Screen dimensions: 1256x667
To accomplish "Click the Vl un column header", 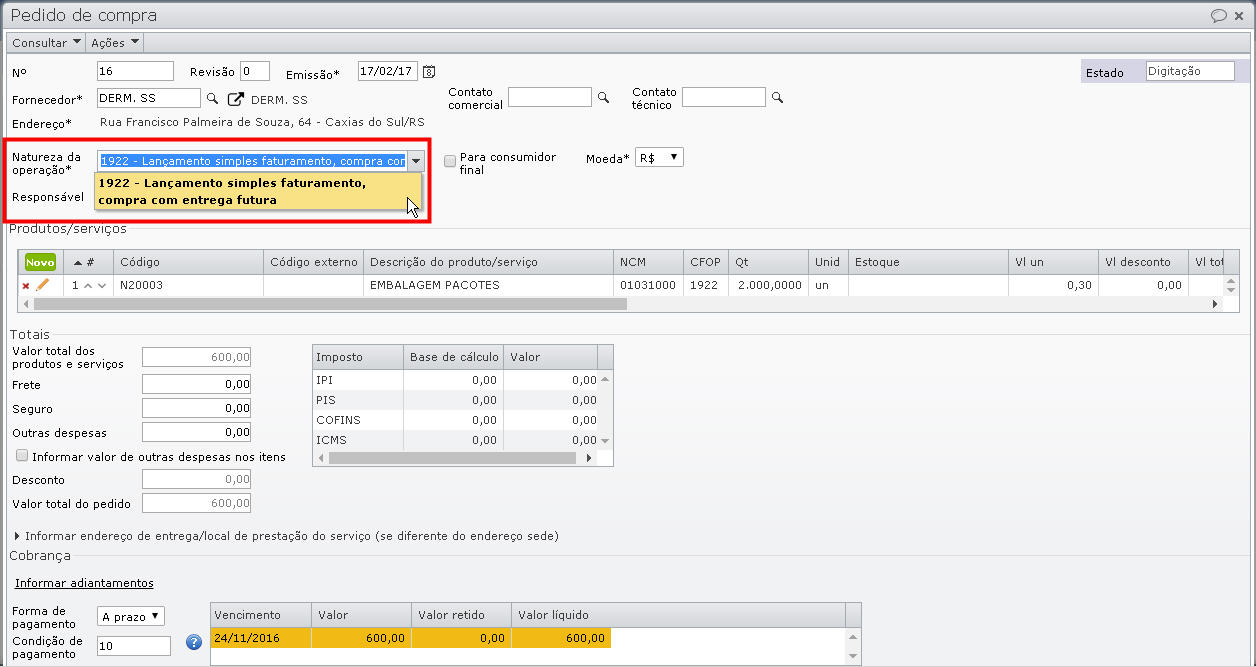I will [x=1053, y=262].
